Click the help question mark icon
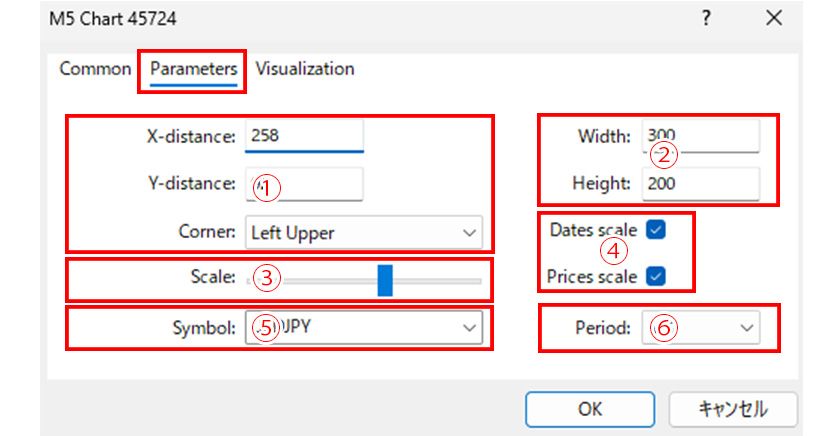The height and width of the screenshot is (436, 840). (x=706, y=18)
